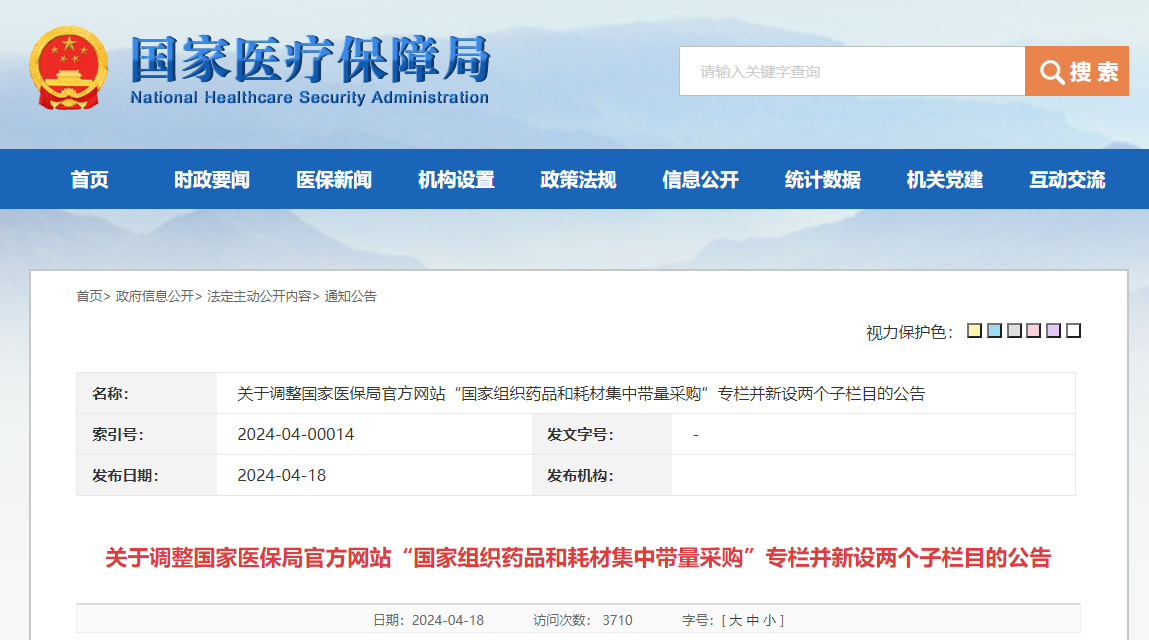This screenshot has height=640, width=1149.
Task: Open the 医保新闻 navigation tab
Action: pos(334,180)
